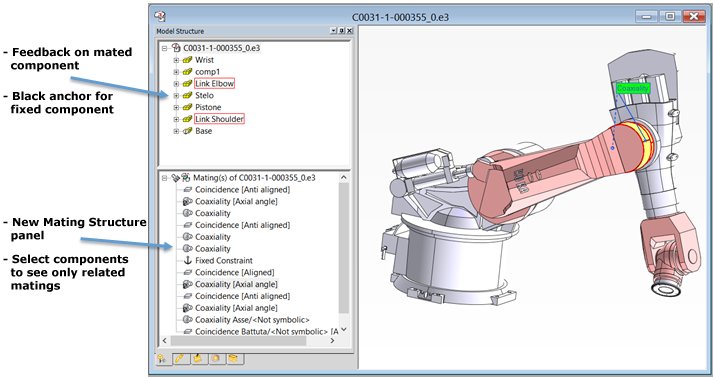Click the Stelo component icon
The image size is (713, 377).
tap(187, 96)
